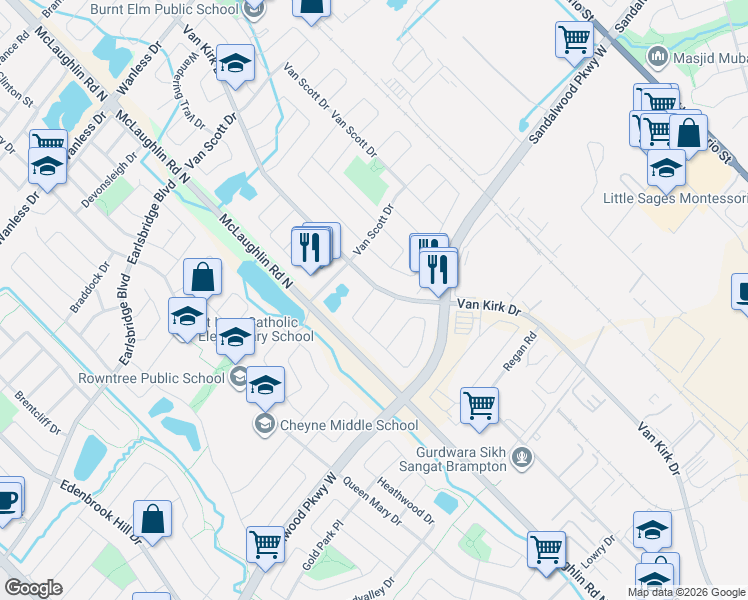Click the Lowry Dr street label
Screen dimensions: 748x600
pos(598,551)
